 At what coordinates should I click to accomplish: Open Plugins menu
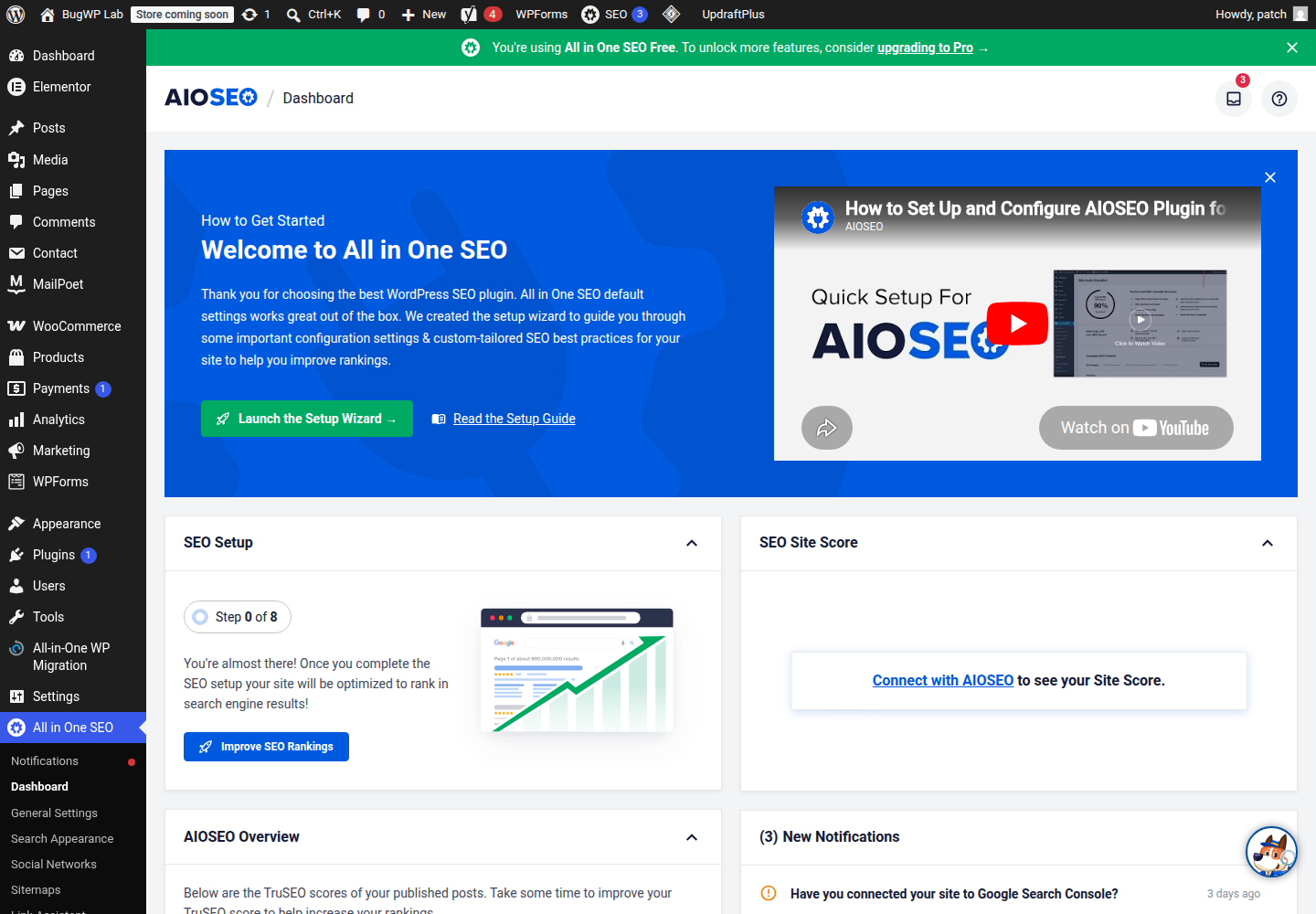coord(73,555)
